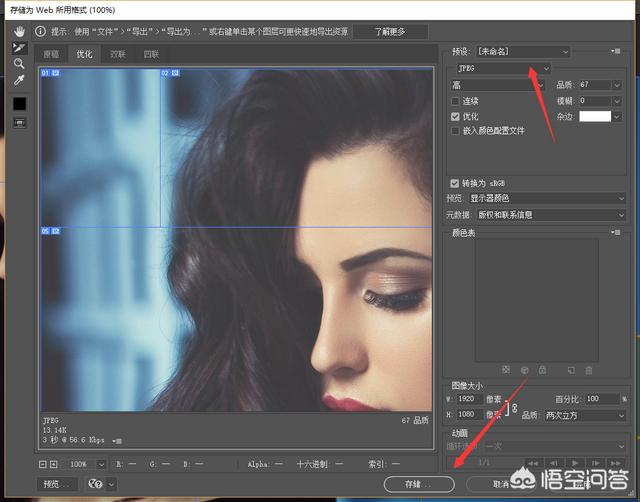Screen dimensions: 640x502
Task: Select the Hand tool
Action: pyautogui.click(x=19, y=31)
